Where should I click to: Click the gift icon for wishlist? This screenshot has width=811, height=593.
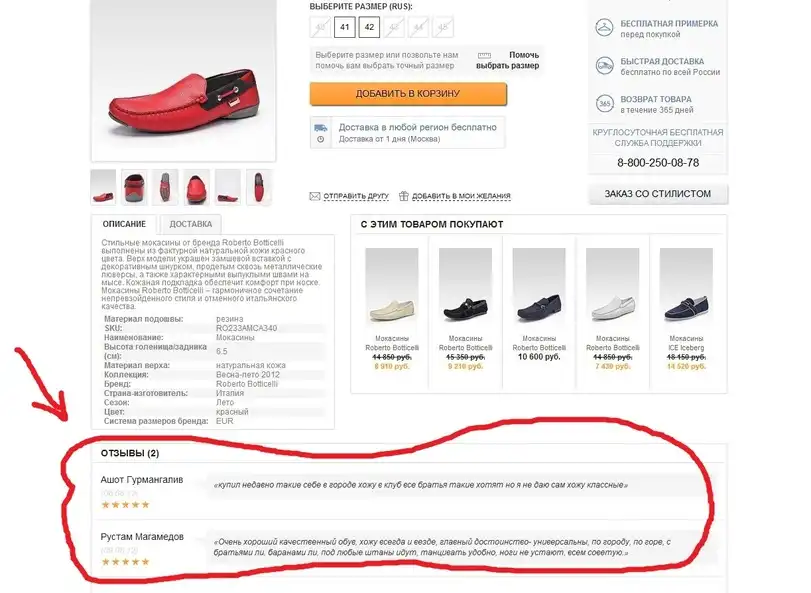pyautogui.click(x=403, y=195)
